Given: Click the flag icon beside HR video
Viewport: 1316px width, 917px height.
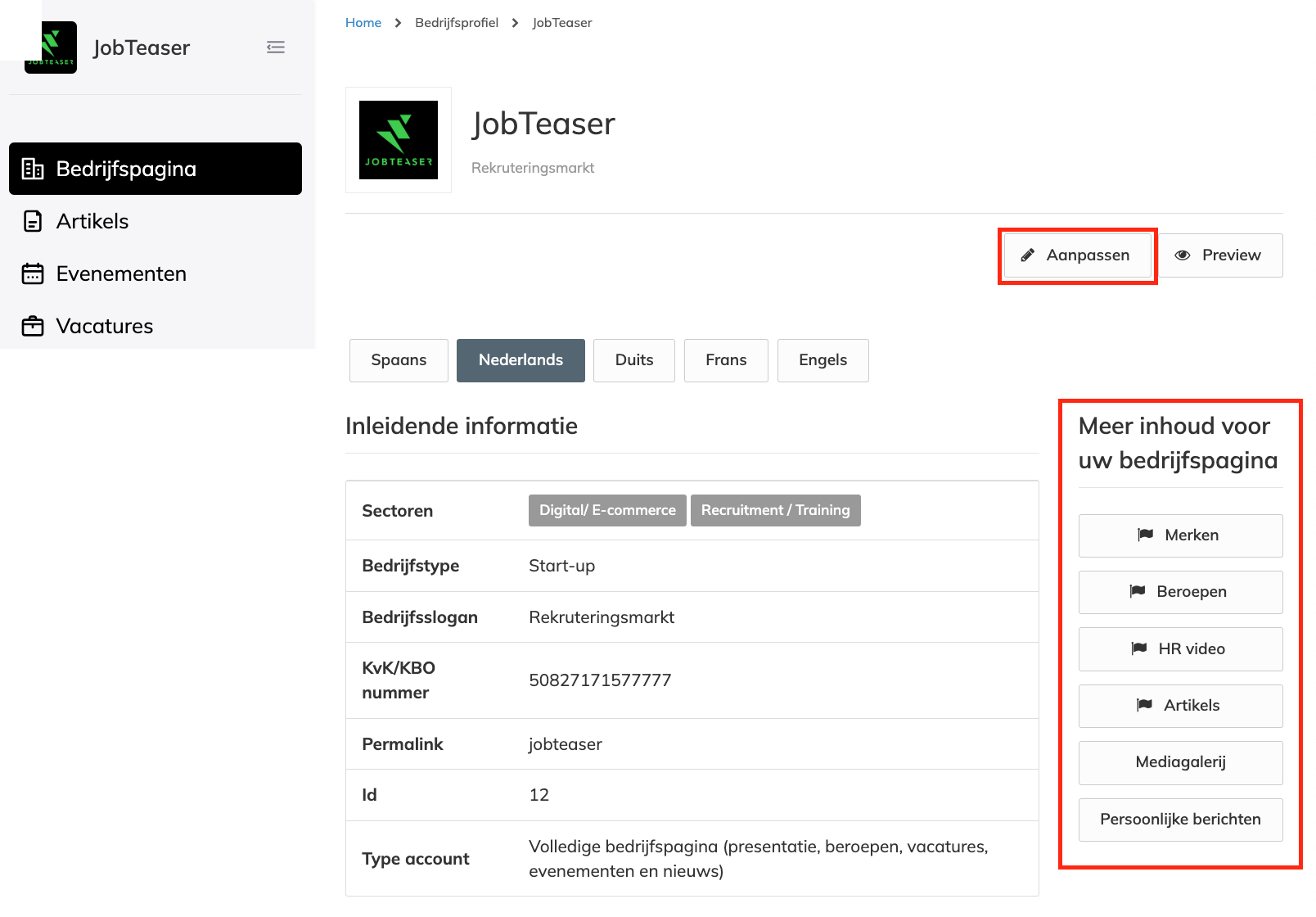Looking at the screenshot, I should (1139, 648).
